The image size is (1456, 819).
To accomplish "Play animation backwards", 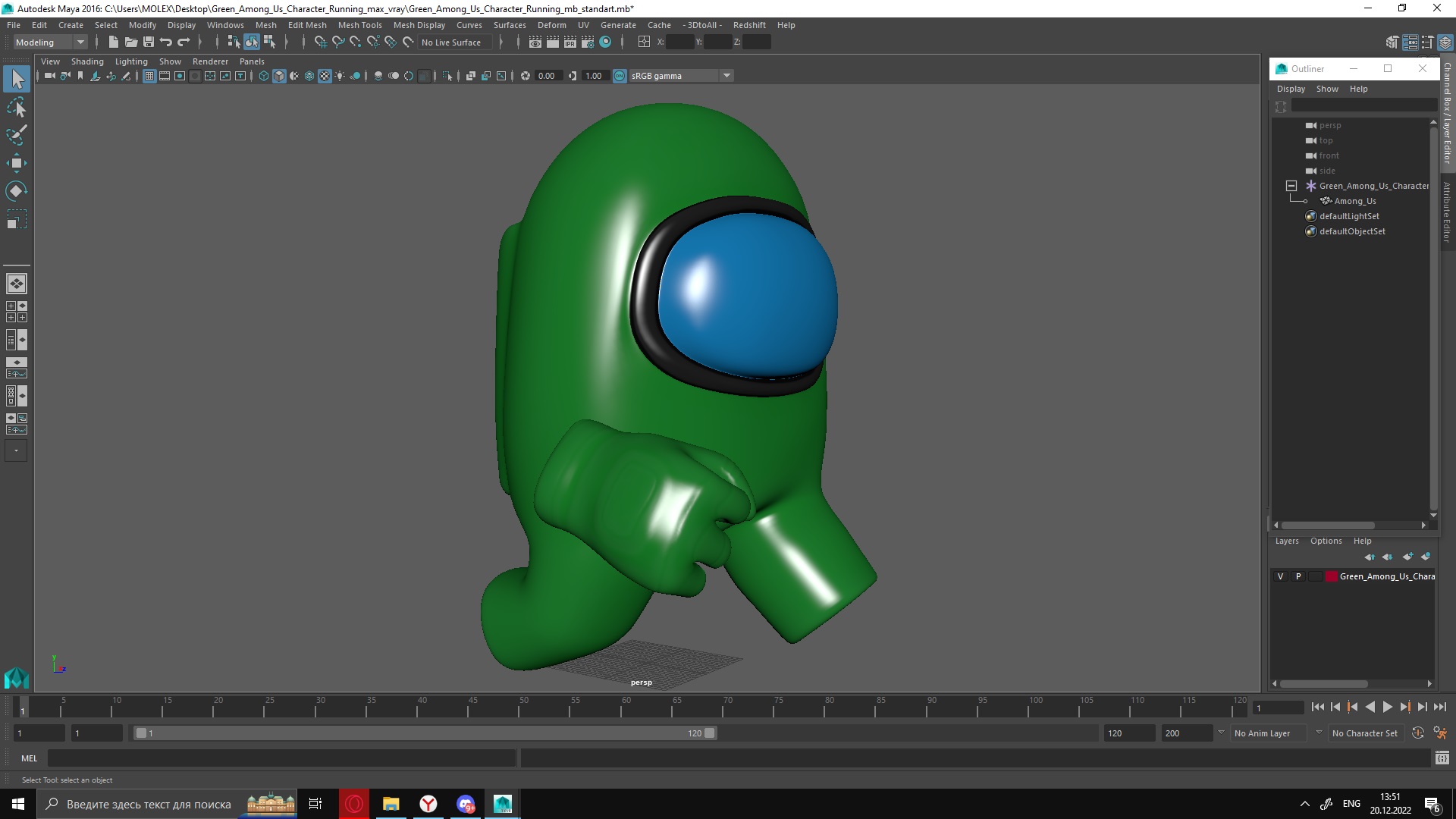I will 1370,707.
